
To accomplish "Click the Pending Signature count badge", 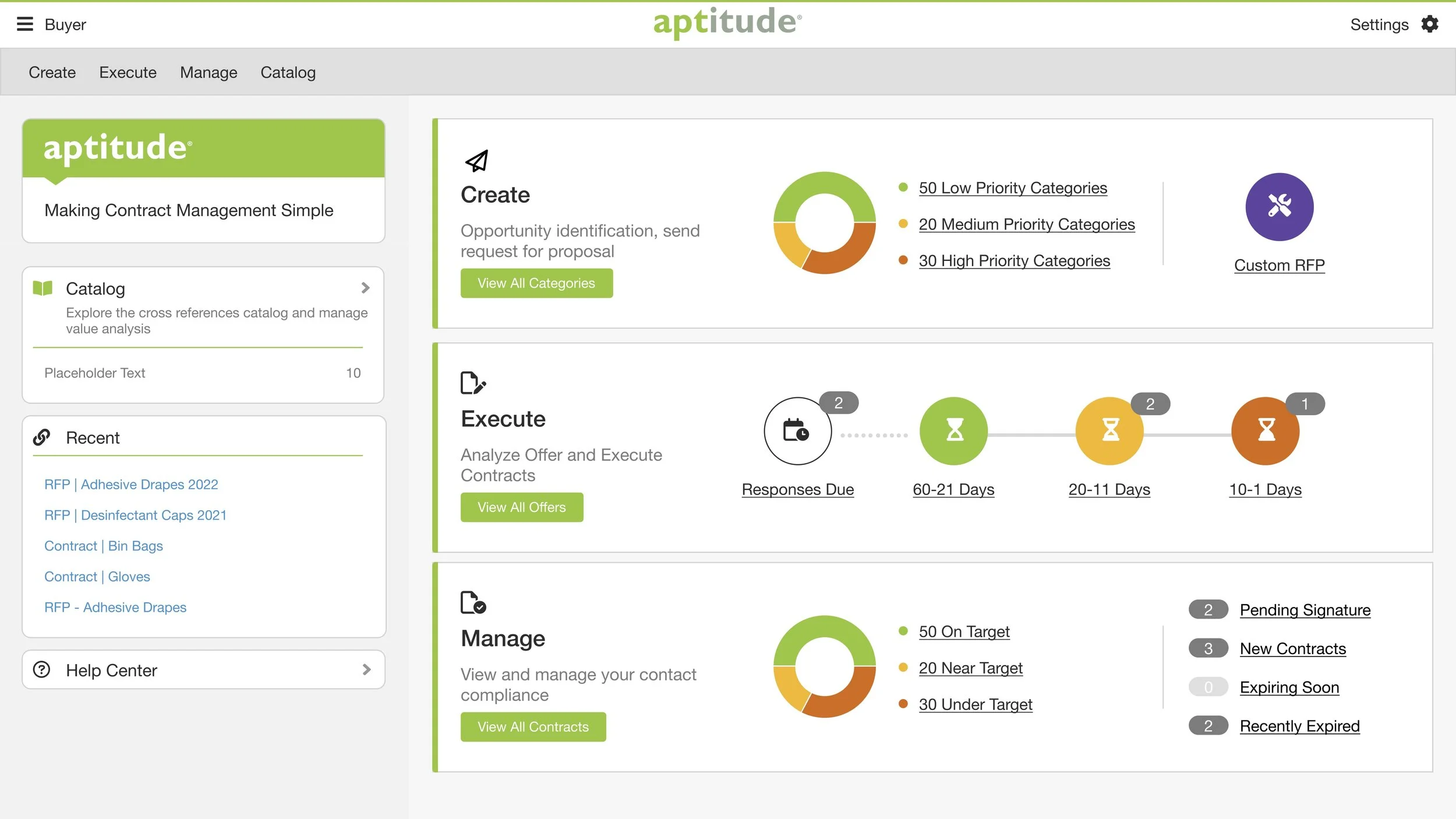I will pyautogui.click(x=1208, y=609).
